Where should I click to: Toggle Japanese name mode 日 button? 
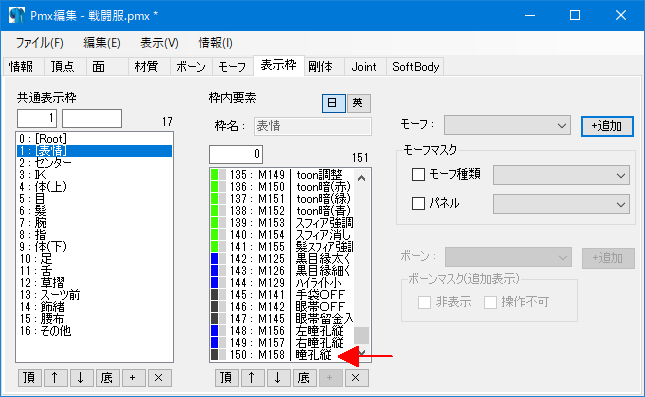(x=334, y=103)
